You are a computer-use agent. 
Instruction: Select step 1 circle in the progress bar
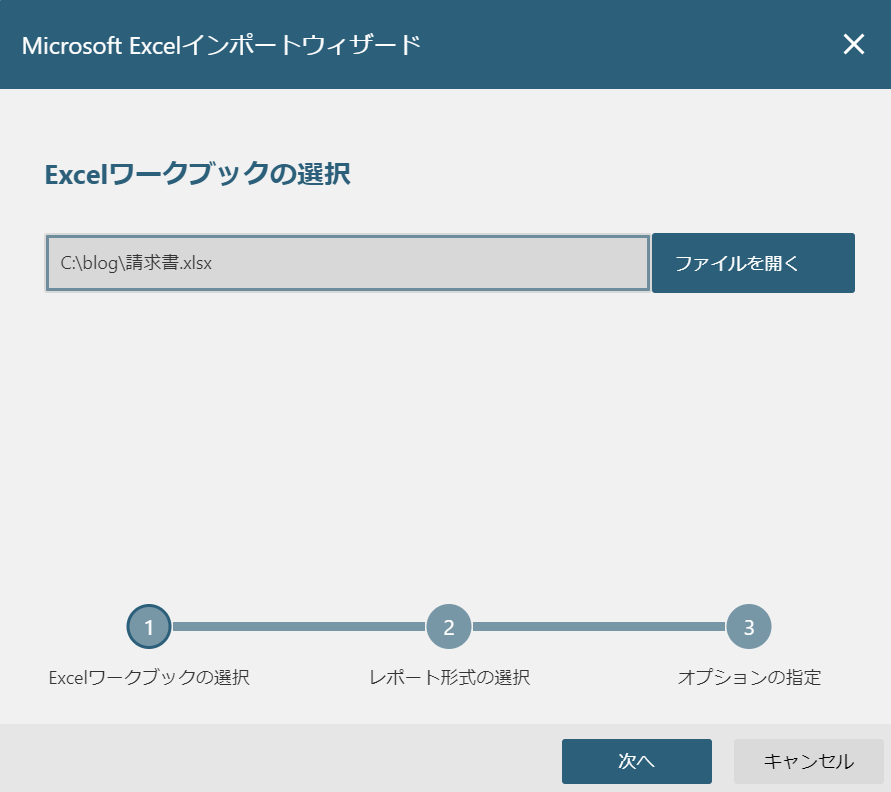(x=149, y=627)
